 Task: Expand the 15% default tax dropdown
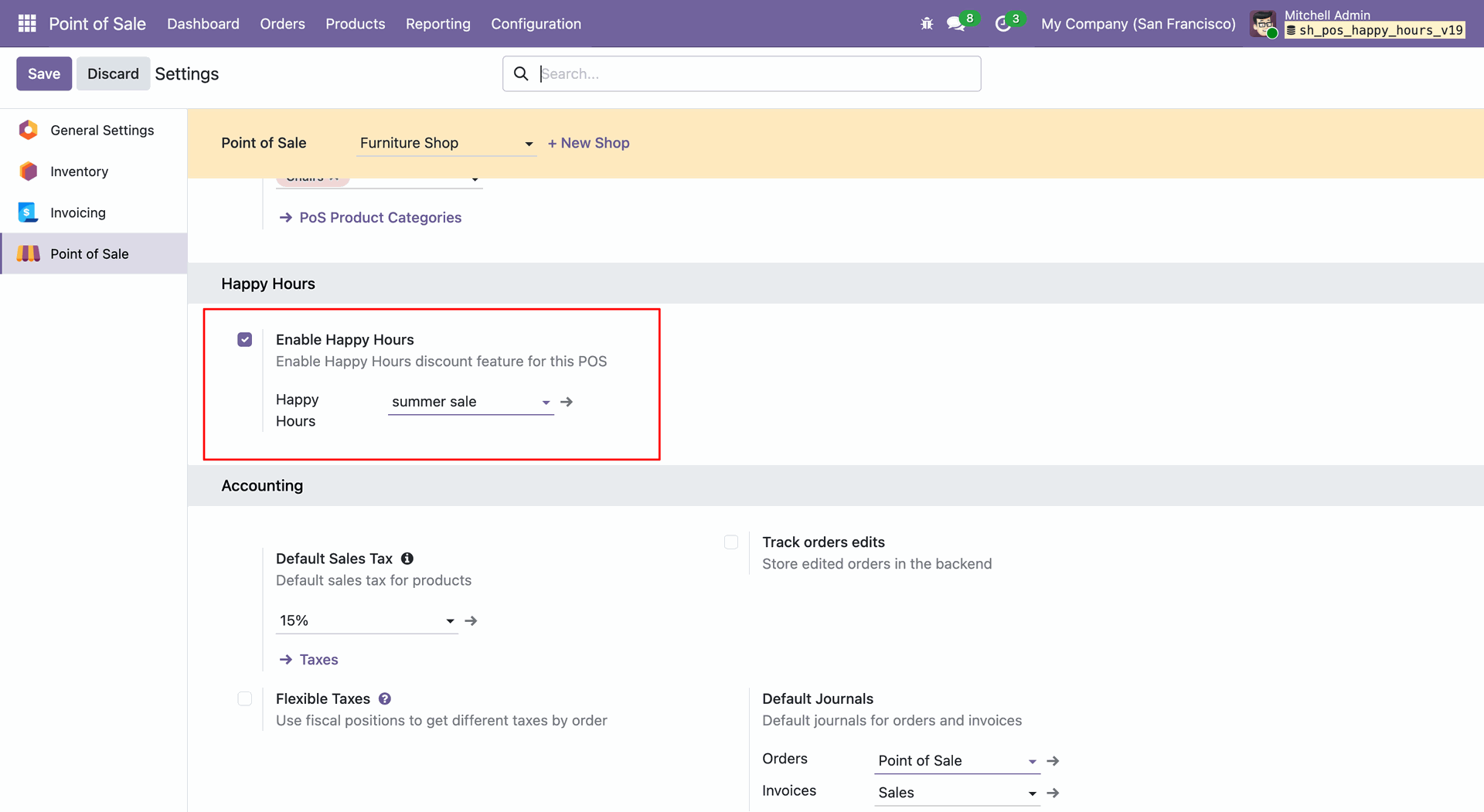[x=366, y=621]
